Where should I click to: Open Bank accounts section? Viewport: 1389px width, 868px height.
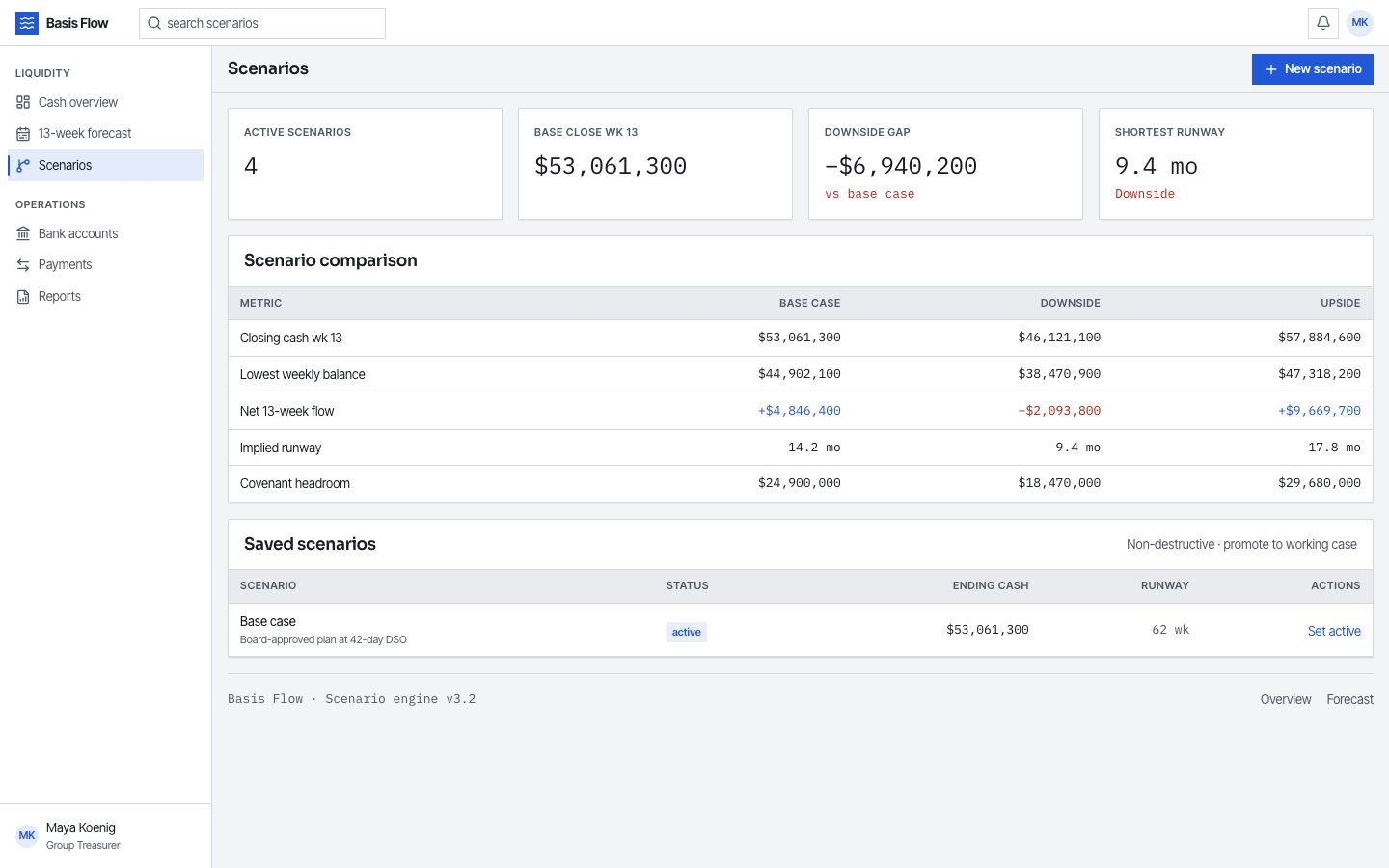coord(106,233)
